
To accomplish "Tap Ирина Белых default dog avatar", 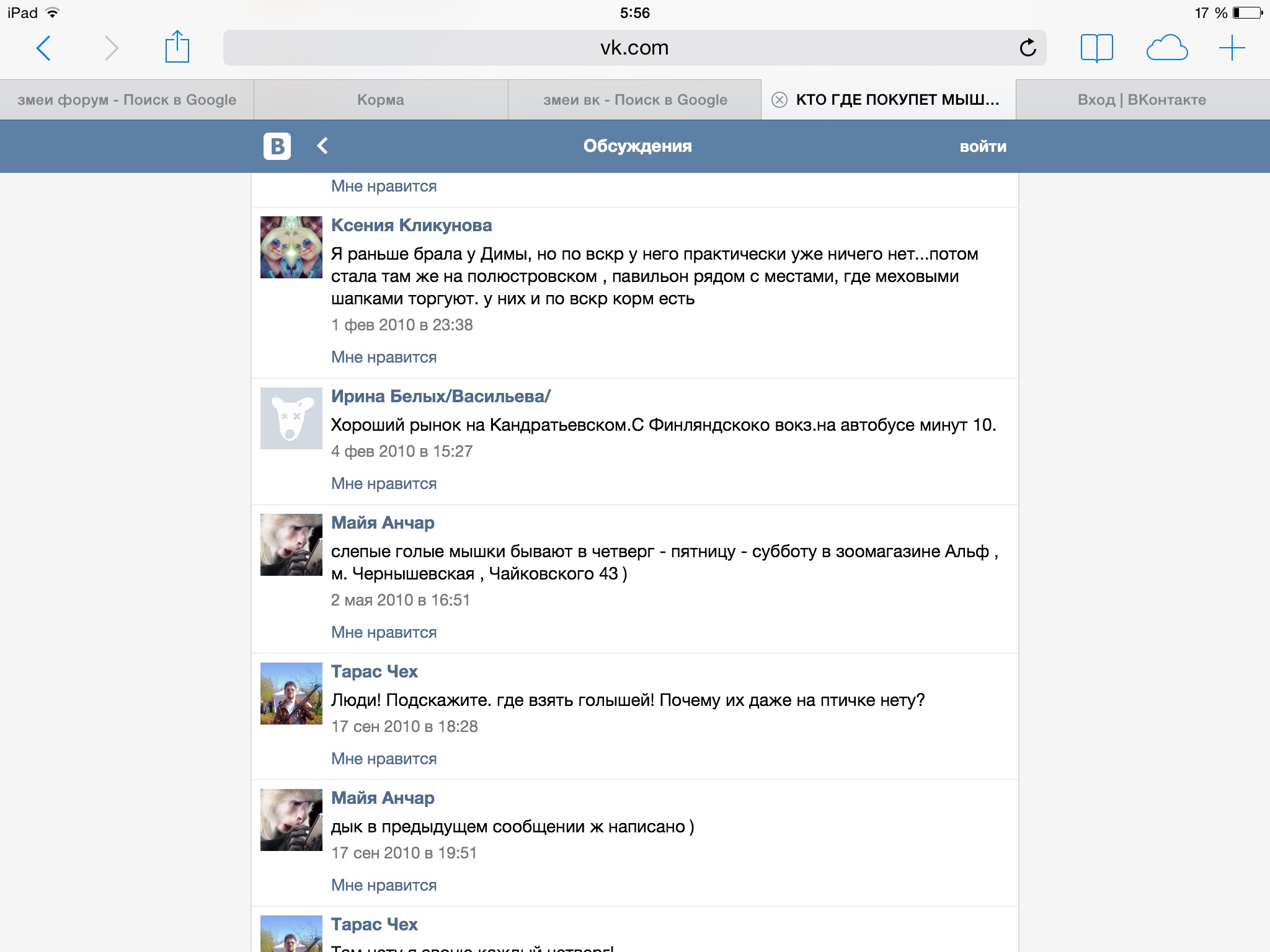I will click(291, 418).
